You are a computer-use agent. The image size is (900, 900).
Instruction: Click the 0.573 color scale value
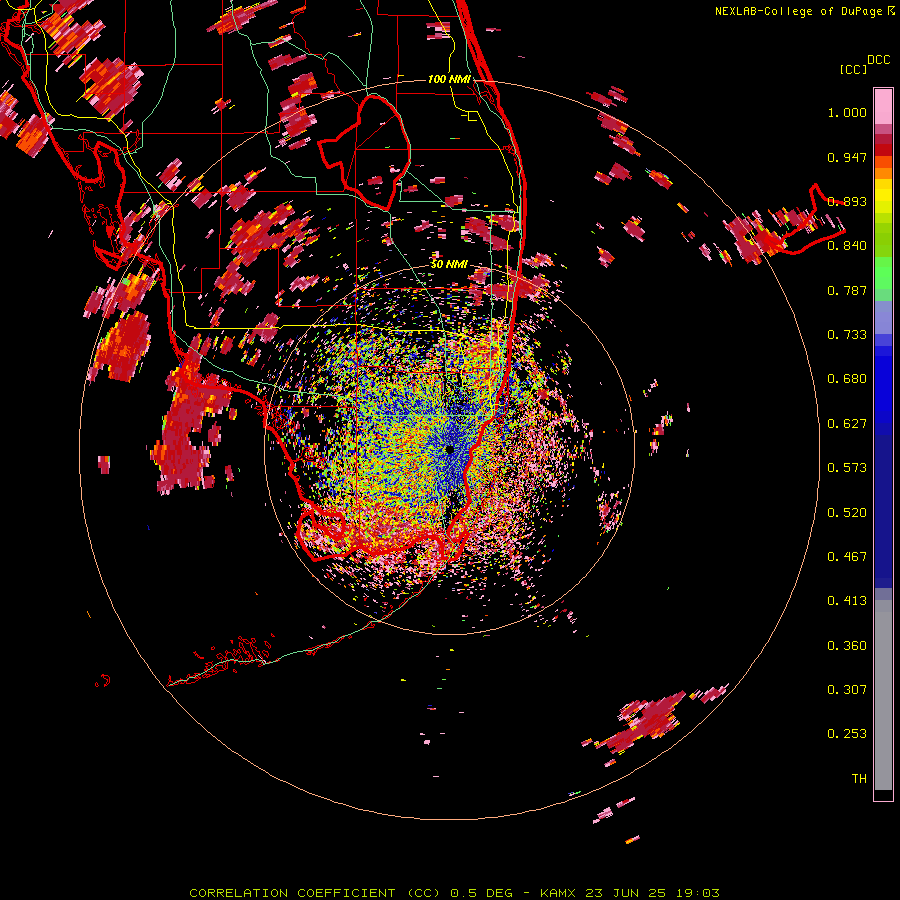pyautogui.click(x=847, y=468)
